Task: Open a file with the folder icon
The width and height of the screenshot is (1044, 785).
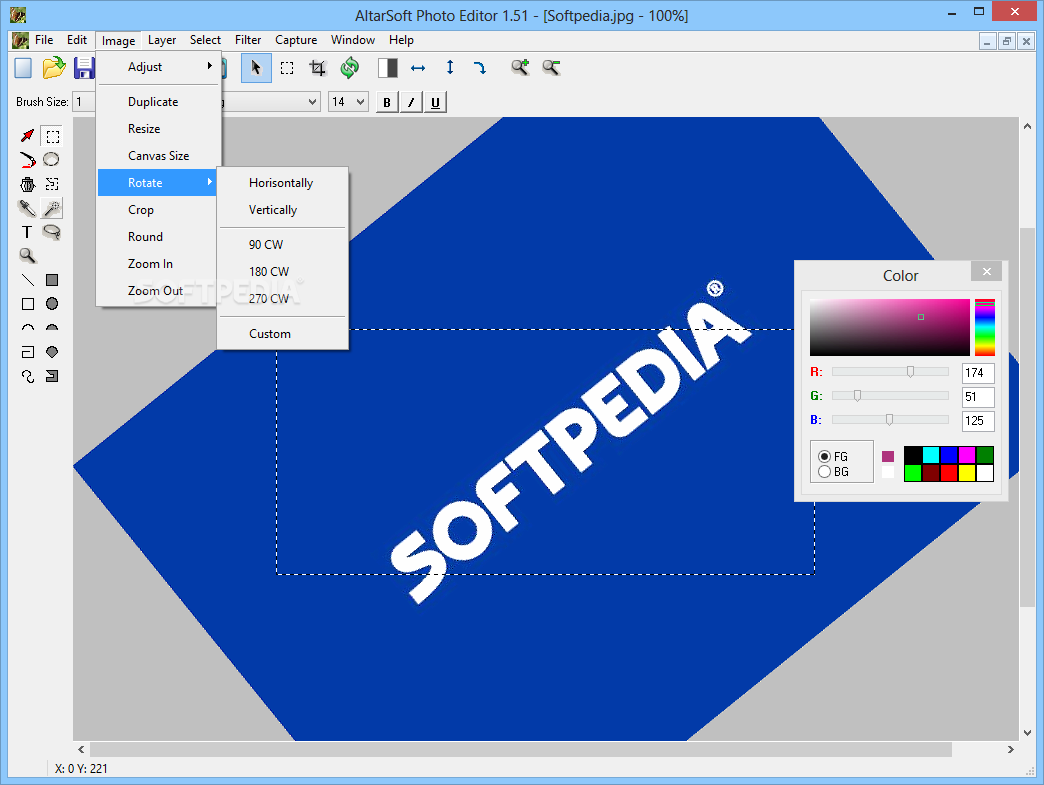Action: click(54, 68)
